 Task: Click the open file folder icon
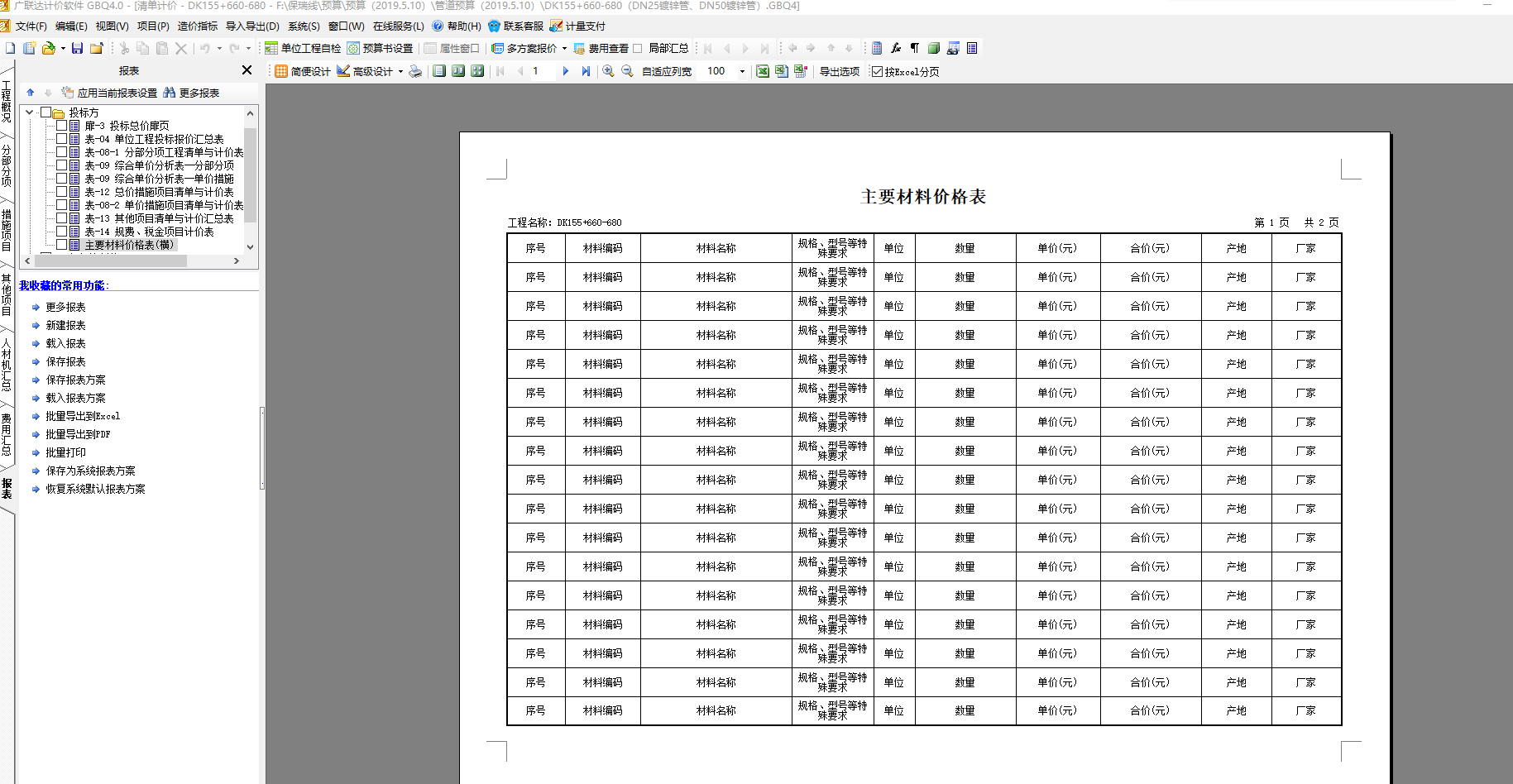pos(49,48)
